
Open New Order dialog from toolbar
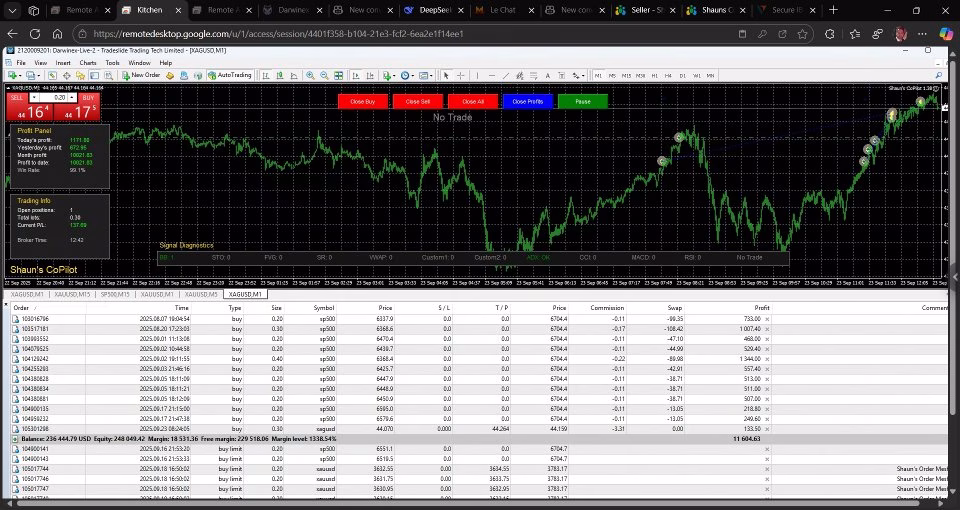141,75
